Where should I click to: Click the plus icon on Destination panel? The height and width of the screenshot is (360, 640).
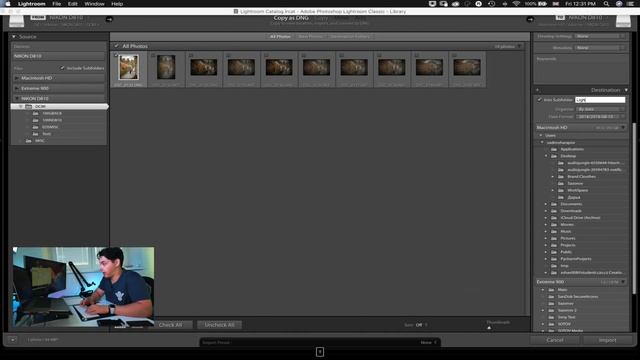pyautogui.click(x=537, y=90)
